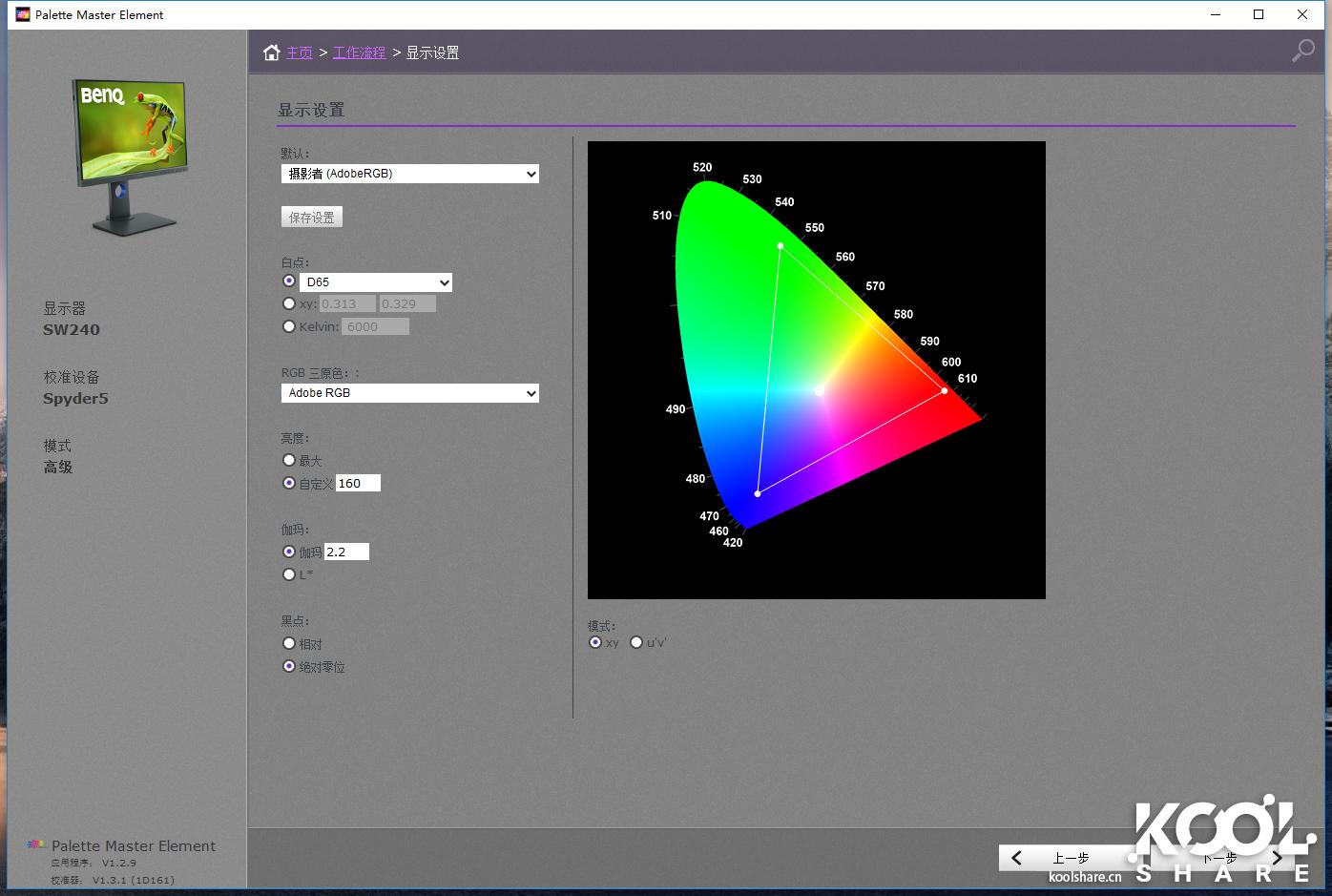Screen dimensions: 1332x896
Task: Click the left arrow previous-step icon
Action: tap(1017, 858)
